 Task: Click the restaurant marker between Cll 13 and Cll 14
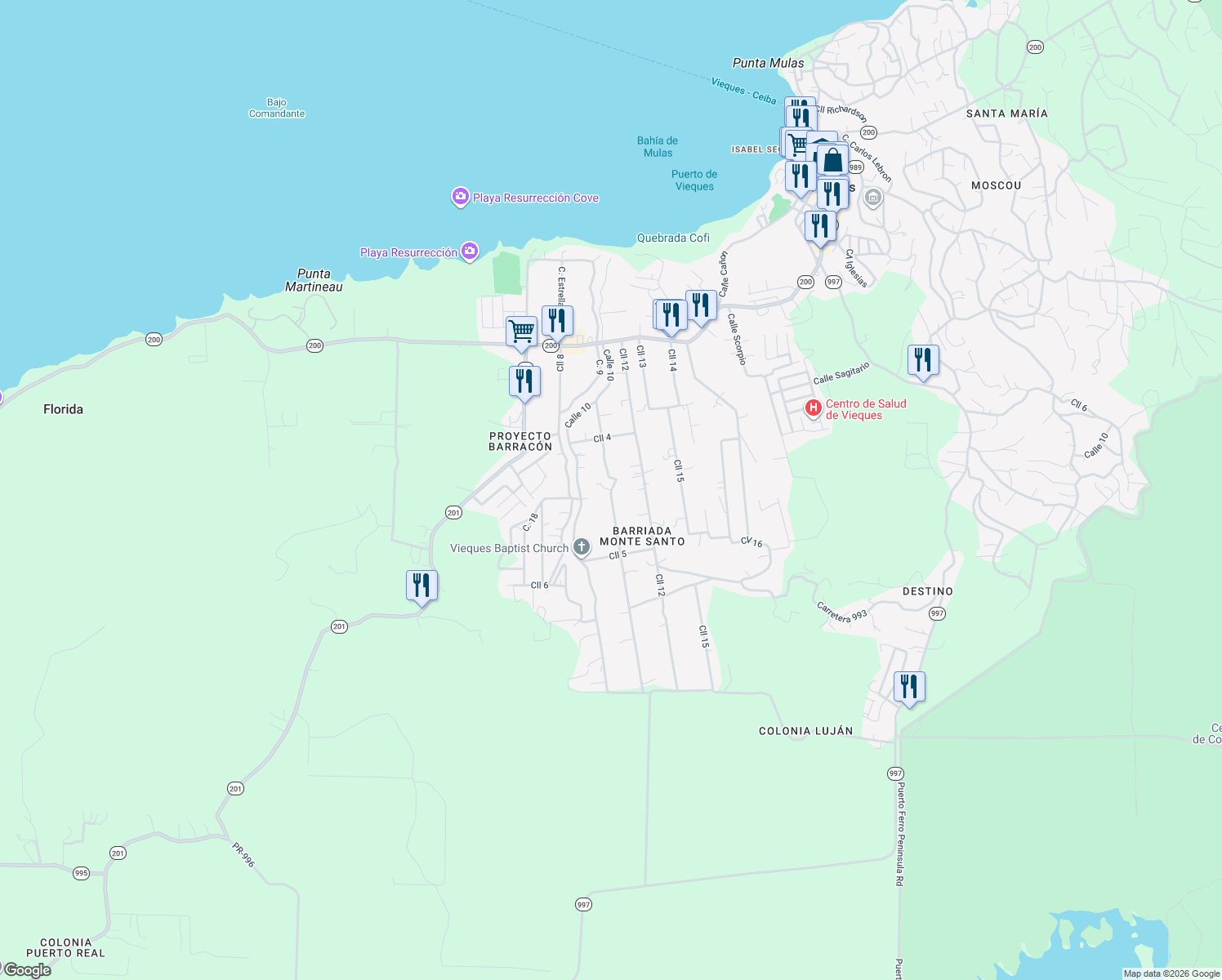pos(670,314)
